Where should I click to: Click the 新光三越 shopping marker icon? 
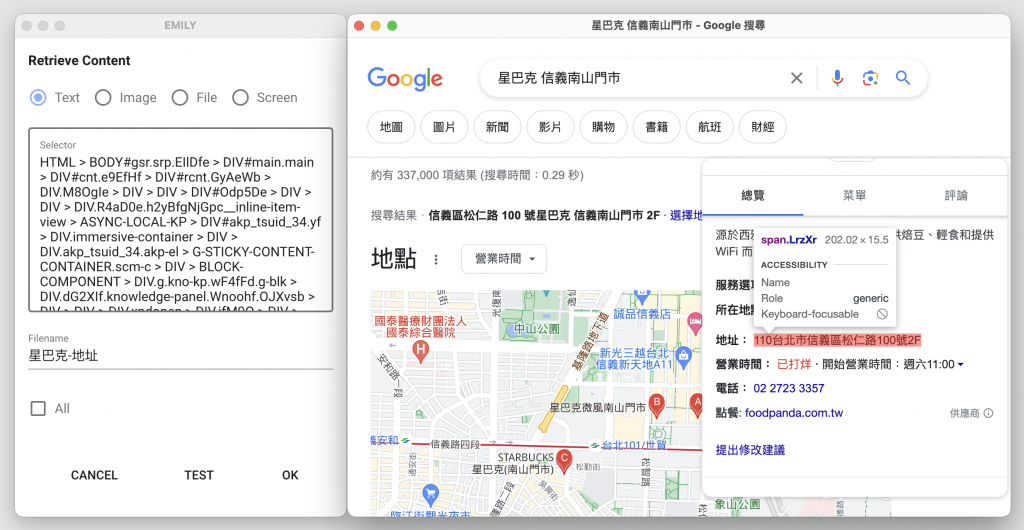683,356
